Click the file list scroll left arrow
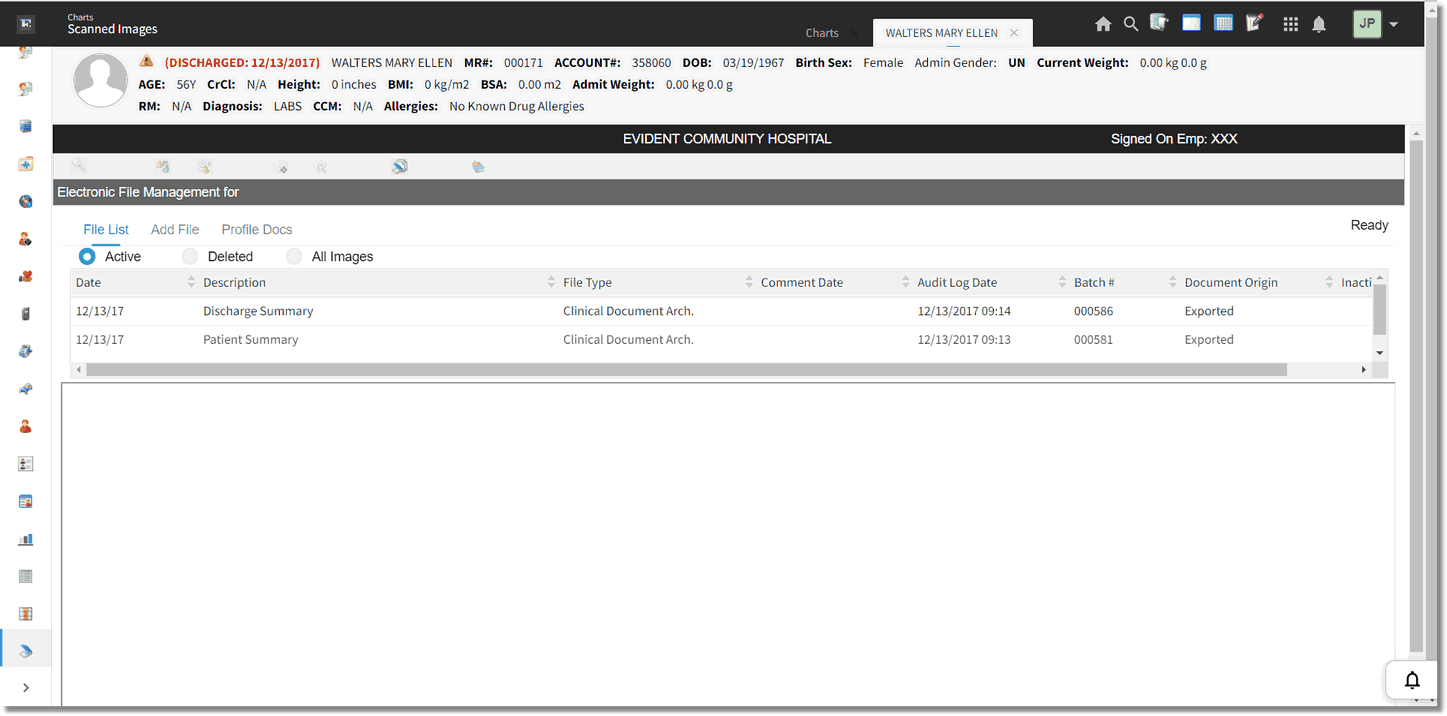Image resolution: width=1447 pixels, height=716 pixels. click(79, 370)
